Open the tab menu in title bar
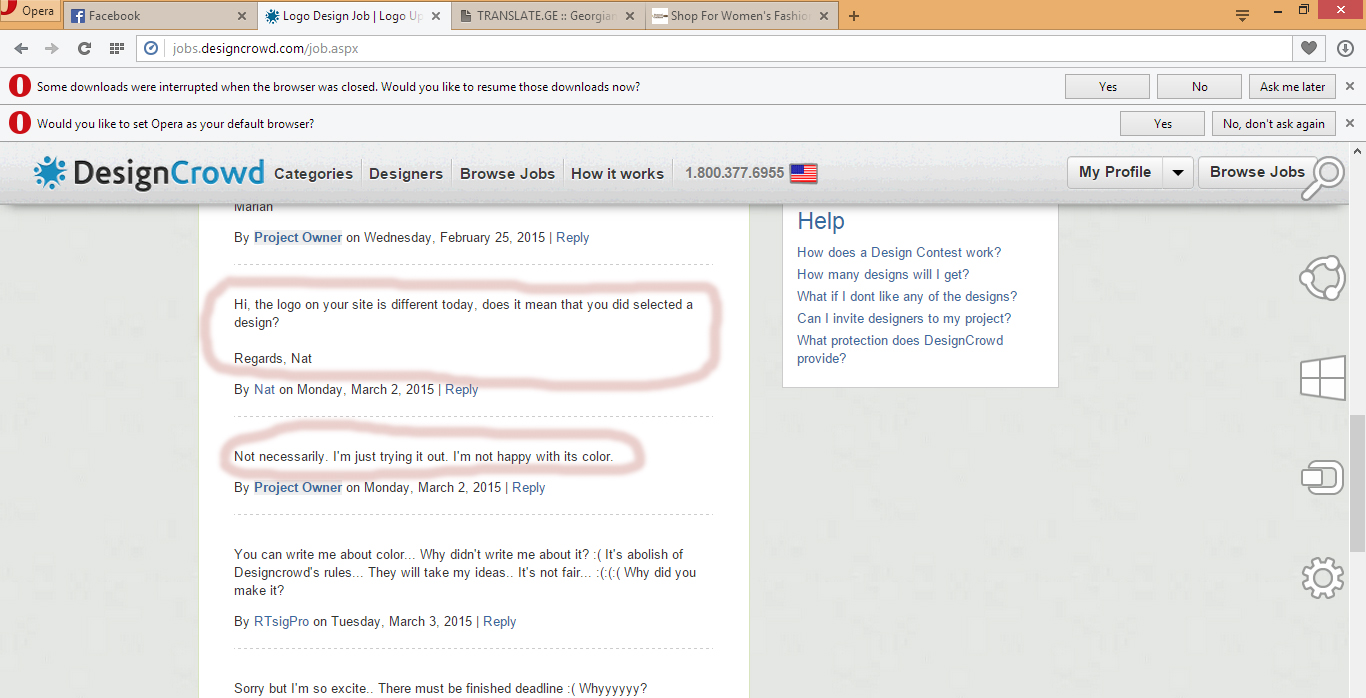The width and height of the screenshot is (1366, 698). pyautogui.click(x=1243, y=15)
